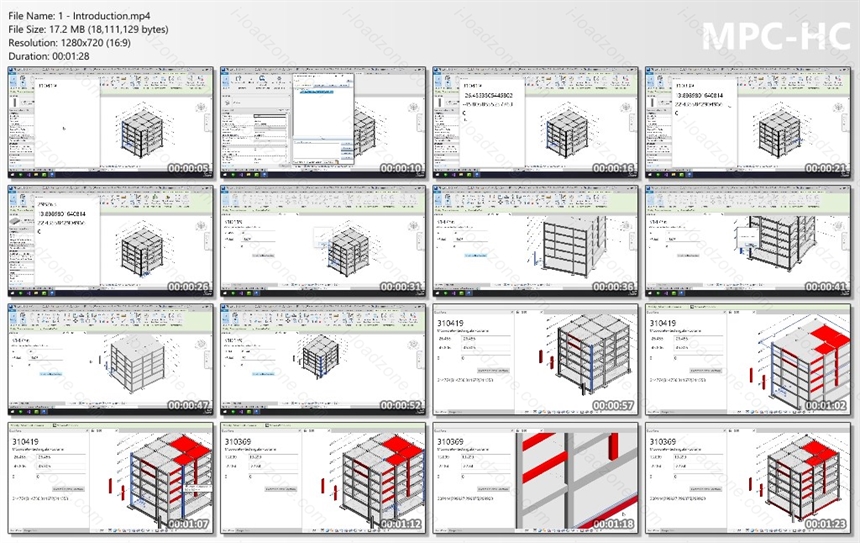Click the 00:00:31 video thumbnail

[323, 241]
